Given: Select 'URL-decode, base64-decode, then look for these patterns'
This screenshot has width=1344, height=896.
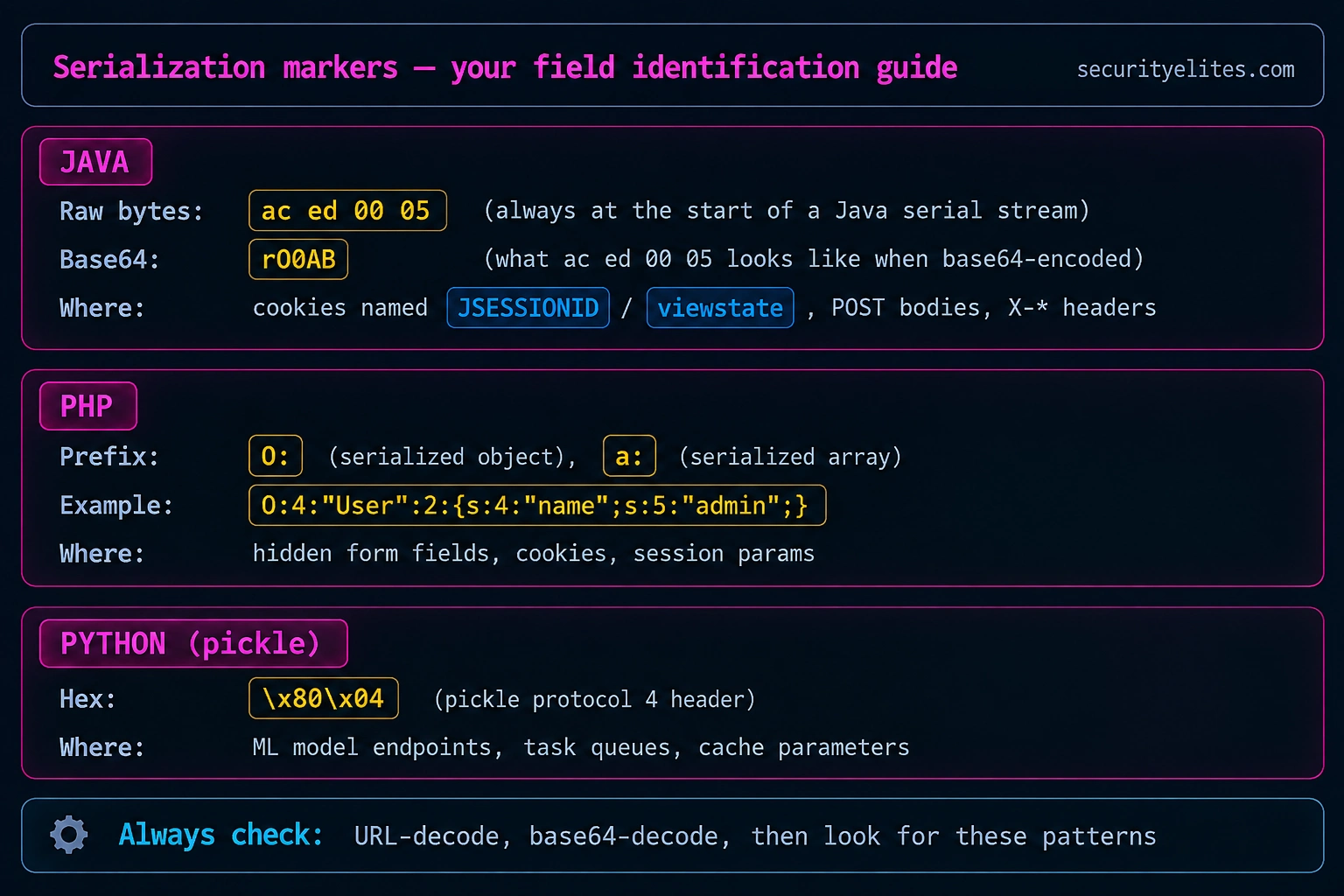Looking at the screenshot, I should [x=755, y=836].
